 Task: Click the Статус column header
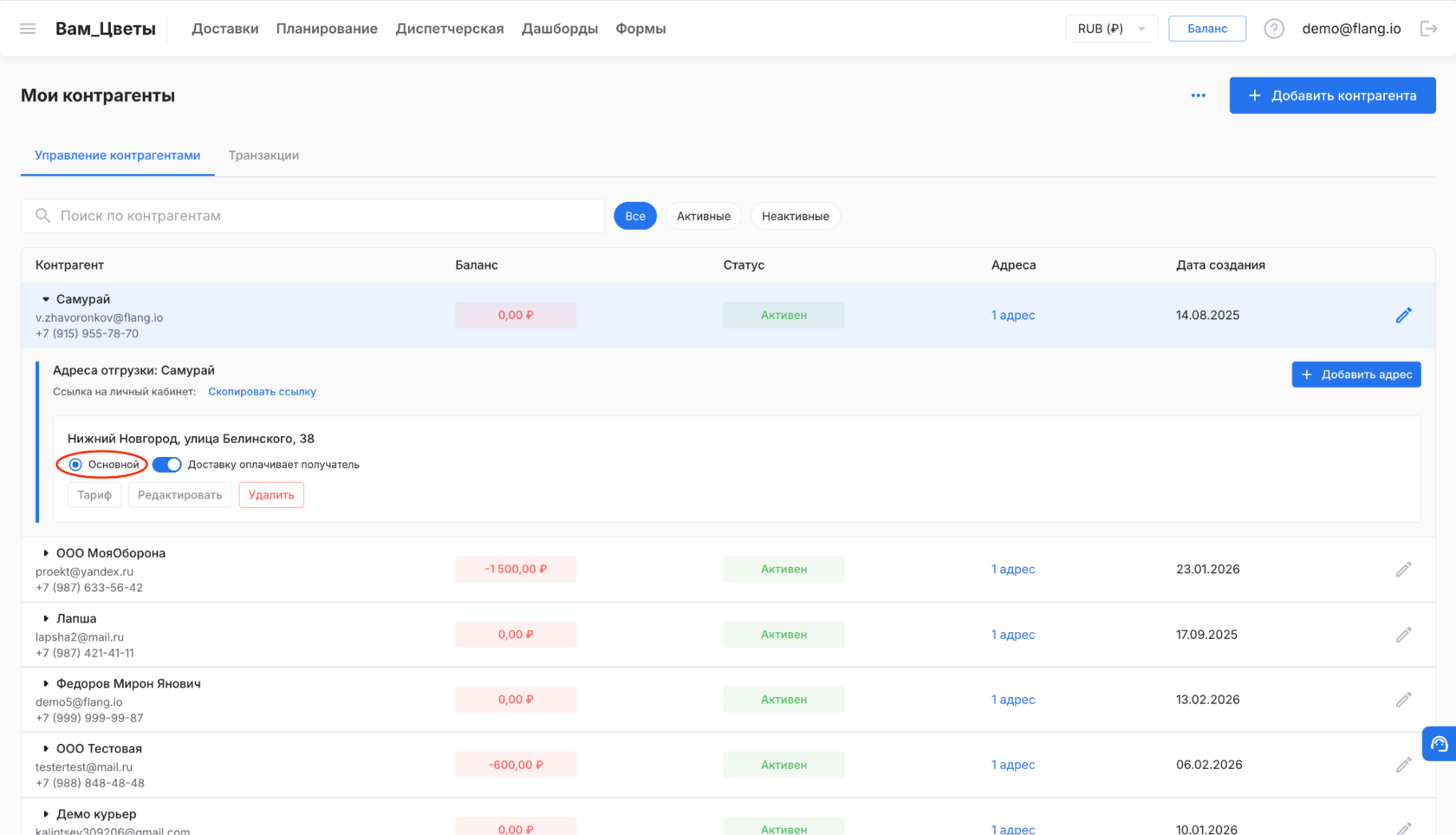pos(744,265)
